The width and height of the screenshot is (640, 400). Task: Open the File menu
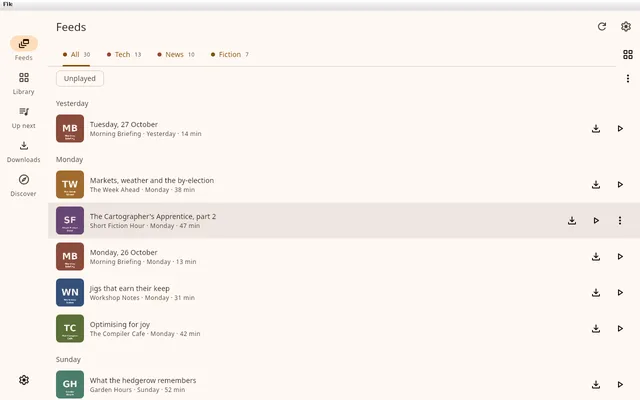pyautogui.click(x=8, y=4)
